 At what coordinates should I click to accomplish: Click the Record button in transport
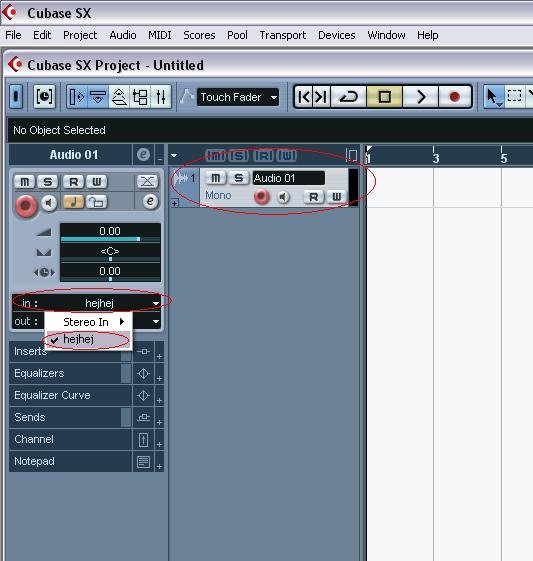tap(455, 97)
